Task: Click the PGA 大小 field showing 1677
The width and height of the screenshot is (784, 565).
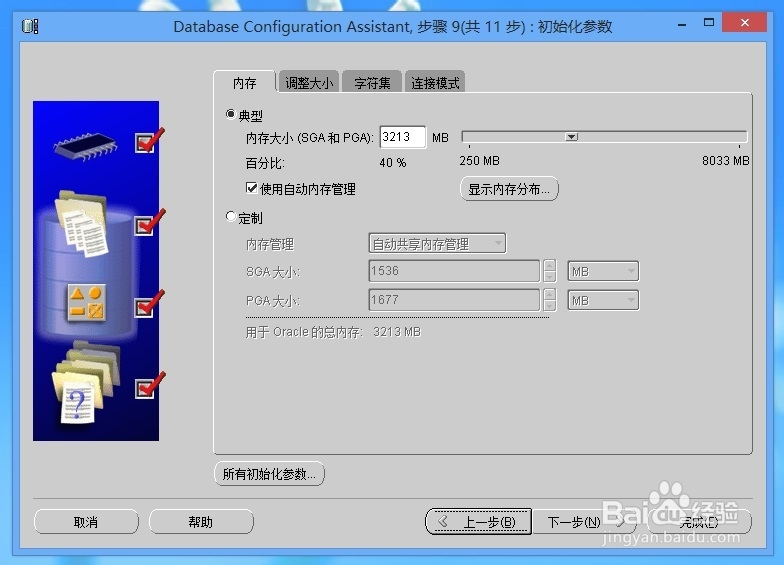Action: [454, 300]
